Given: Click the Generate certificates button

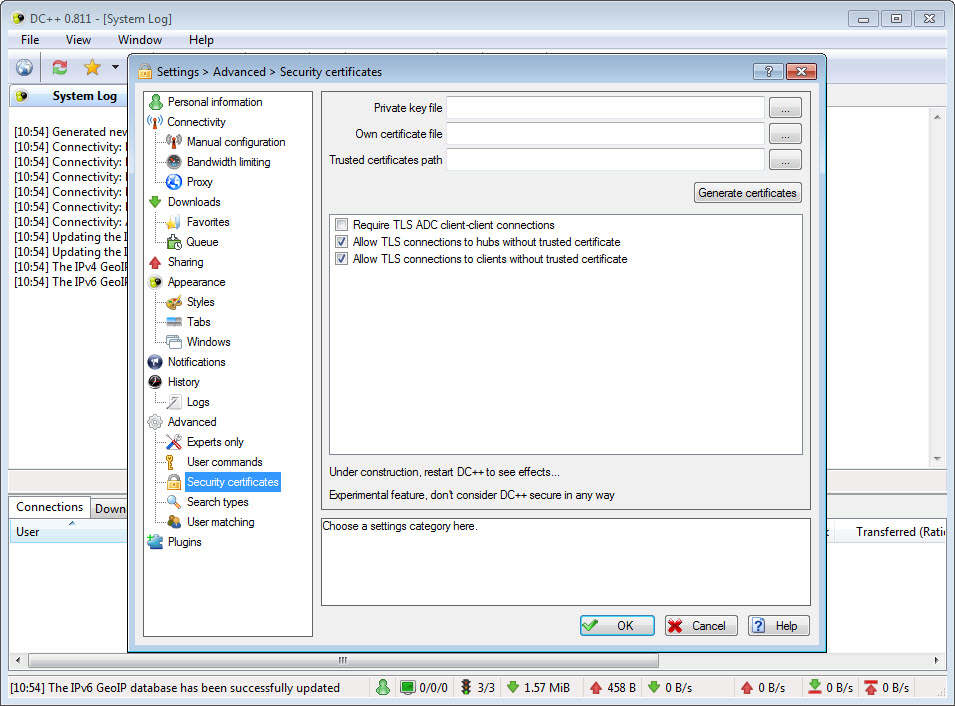Looking at the screenshot, I should point(747,192).
